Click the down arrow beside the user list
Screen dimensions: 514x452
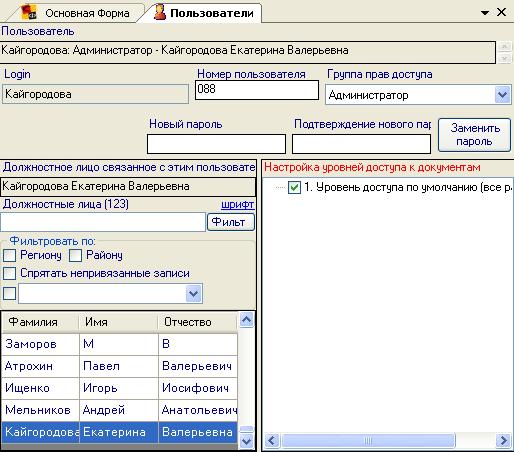[505, 58]
